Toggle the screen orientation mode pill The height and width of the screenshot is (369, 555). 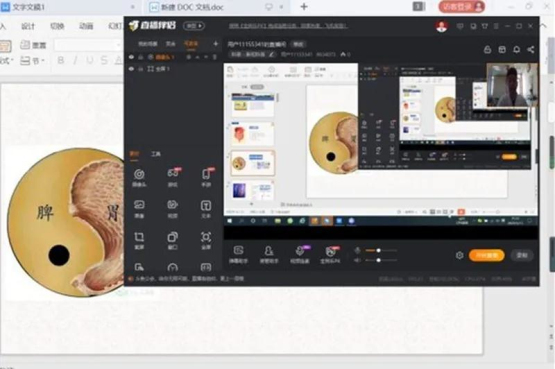click(194, 26)
